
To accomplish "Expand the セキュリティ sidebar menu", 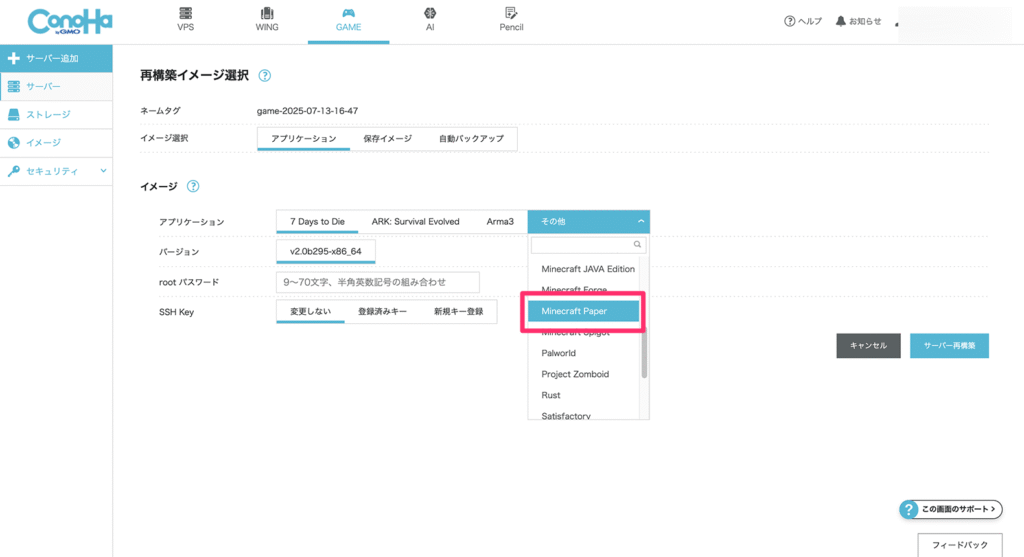I will click(56, 171).
